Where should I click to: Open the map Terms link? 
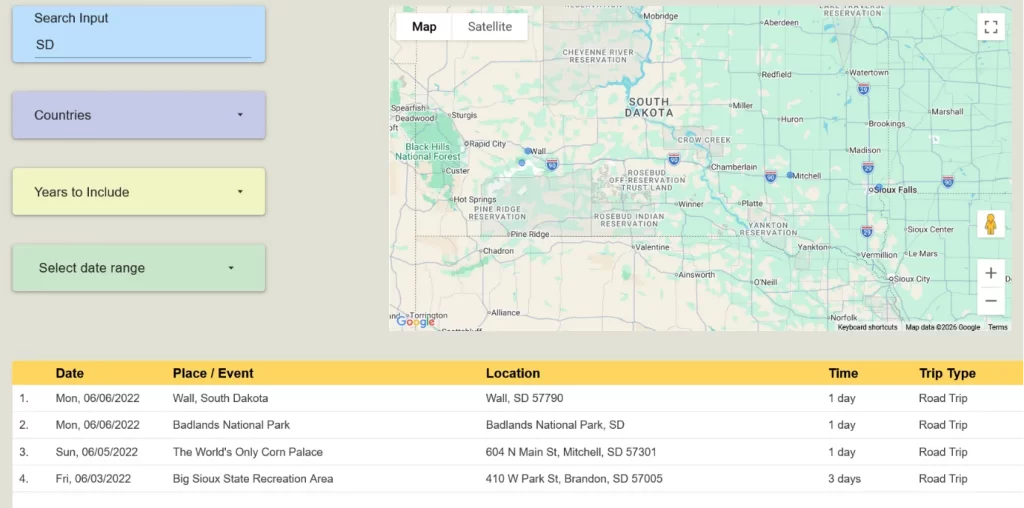[x=997, y=327]
